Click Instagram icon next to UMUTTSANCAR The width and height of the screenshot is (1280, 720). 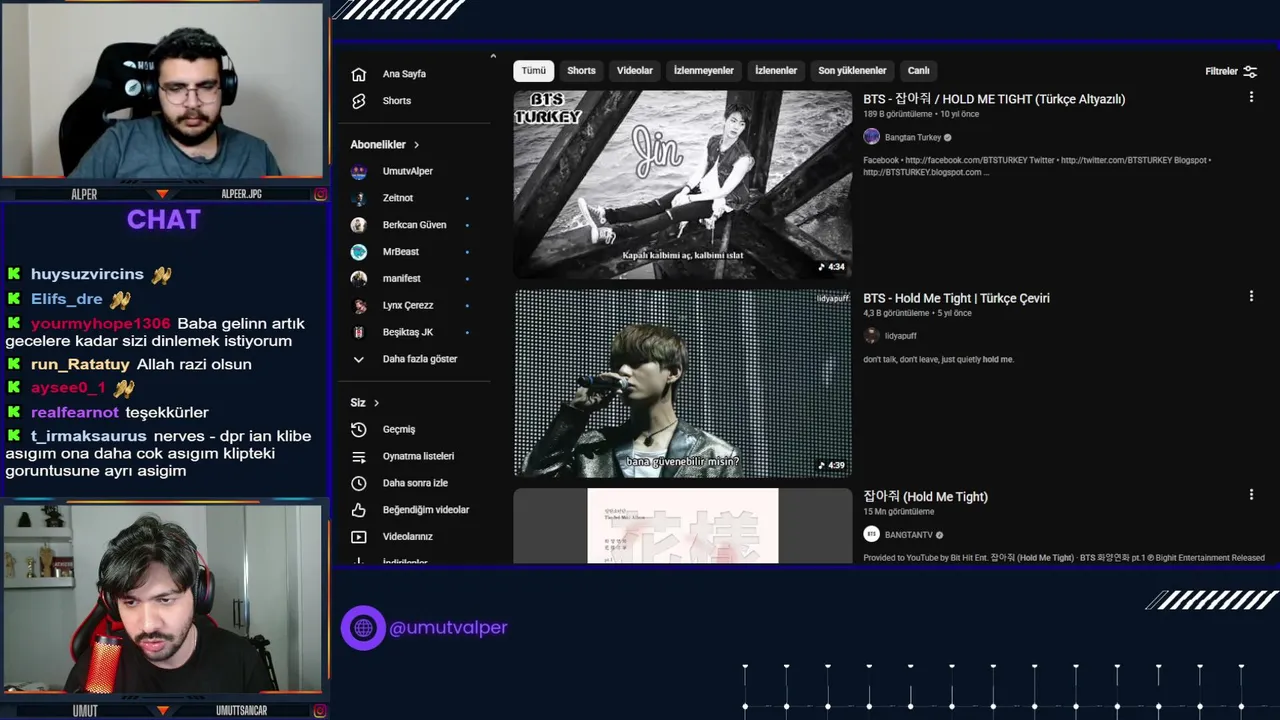320,711
